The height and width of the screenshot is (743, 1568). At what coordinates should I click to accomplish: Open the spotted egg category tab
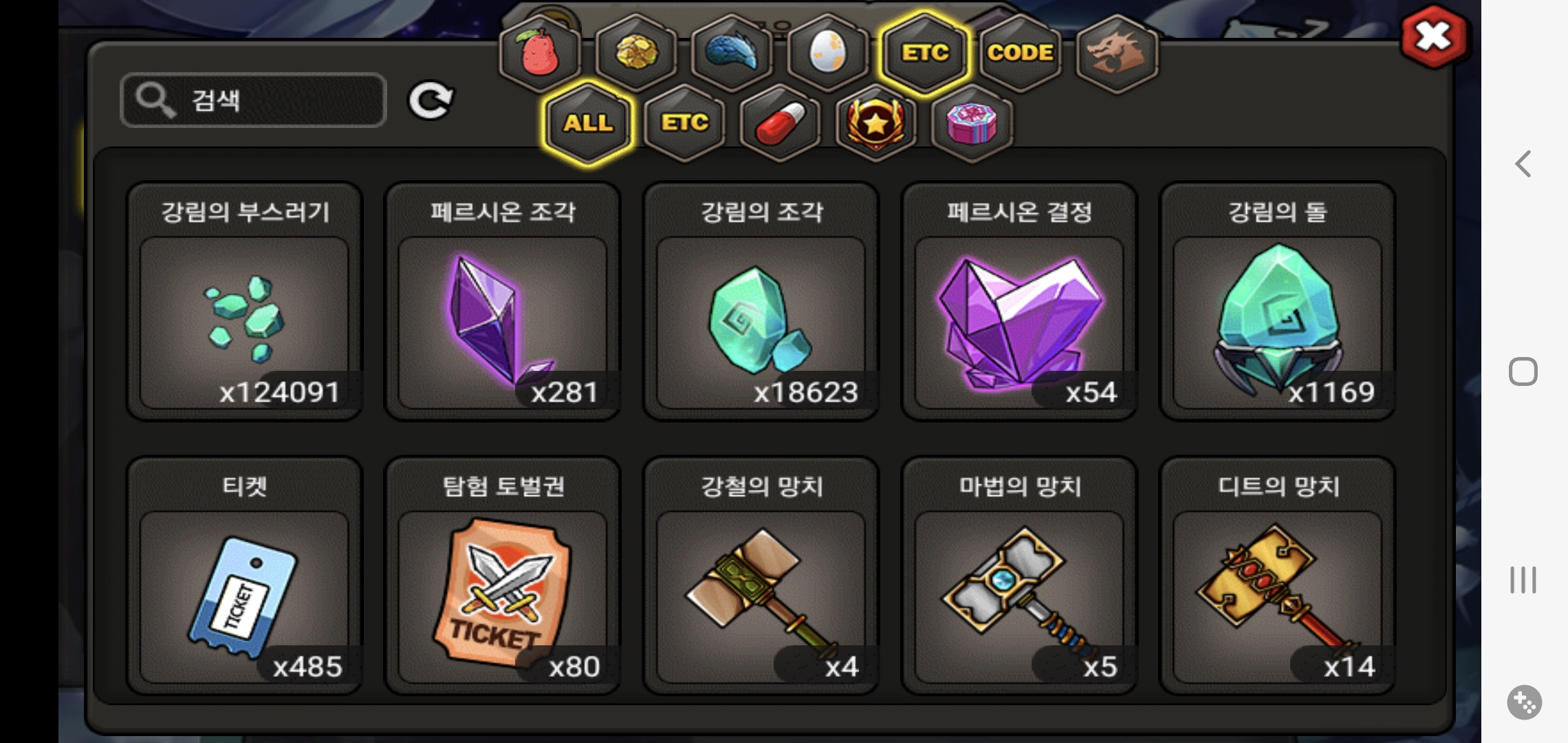pos(828,53)
